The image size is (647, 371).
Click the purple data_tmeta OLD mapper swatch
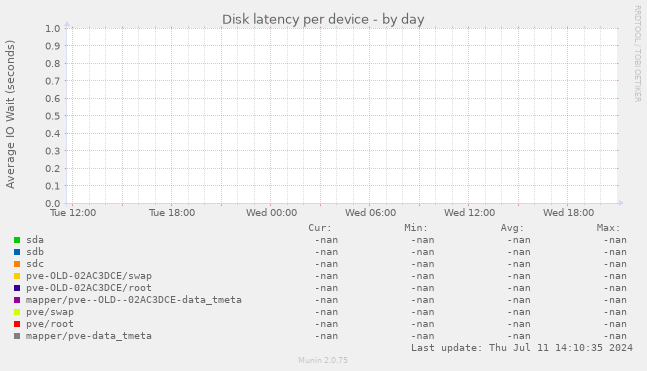(x=17, y=300)
